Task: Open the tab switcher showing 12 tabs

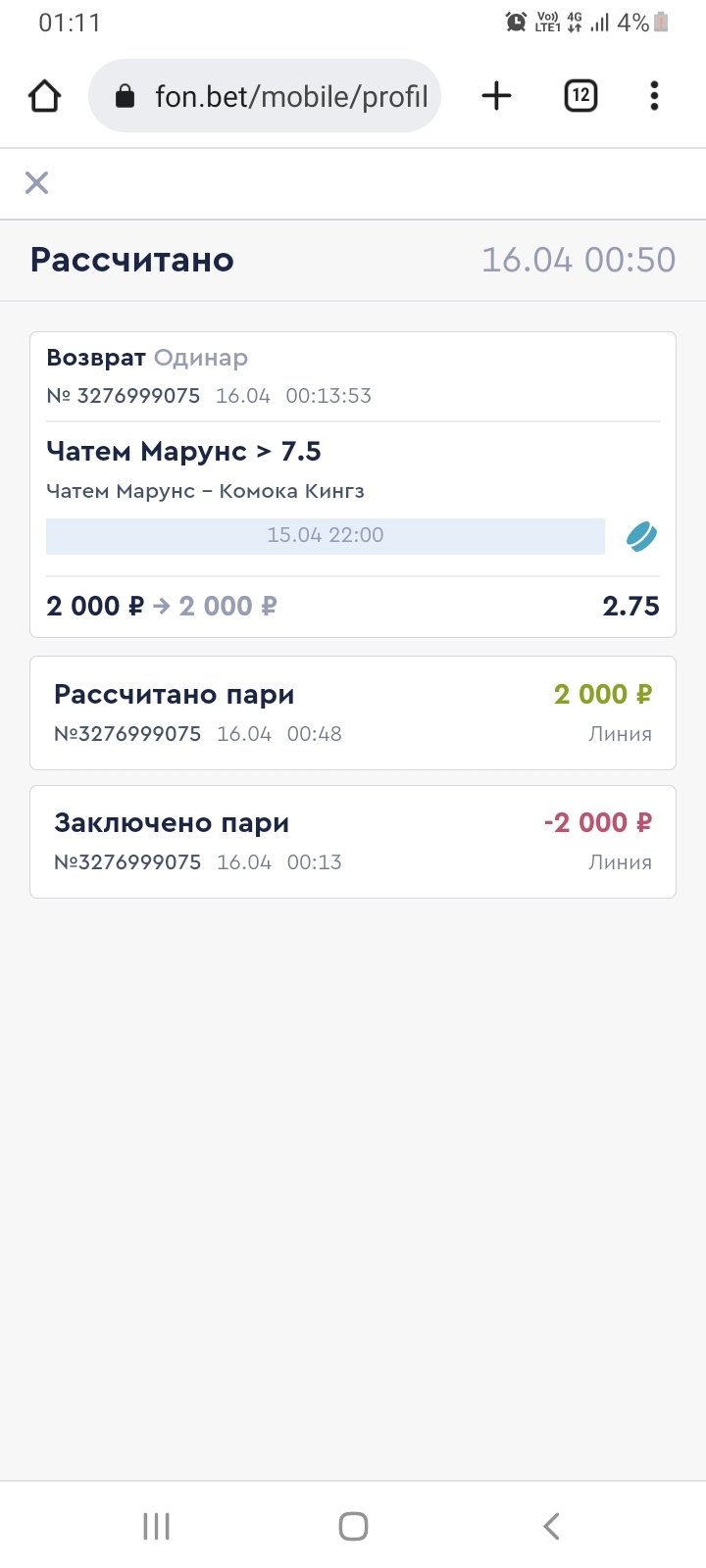Action: coord(580,95)
